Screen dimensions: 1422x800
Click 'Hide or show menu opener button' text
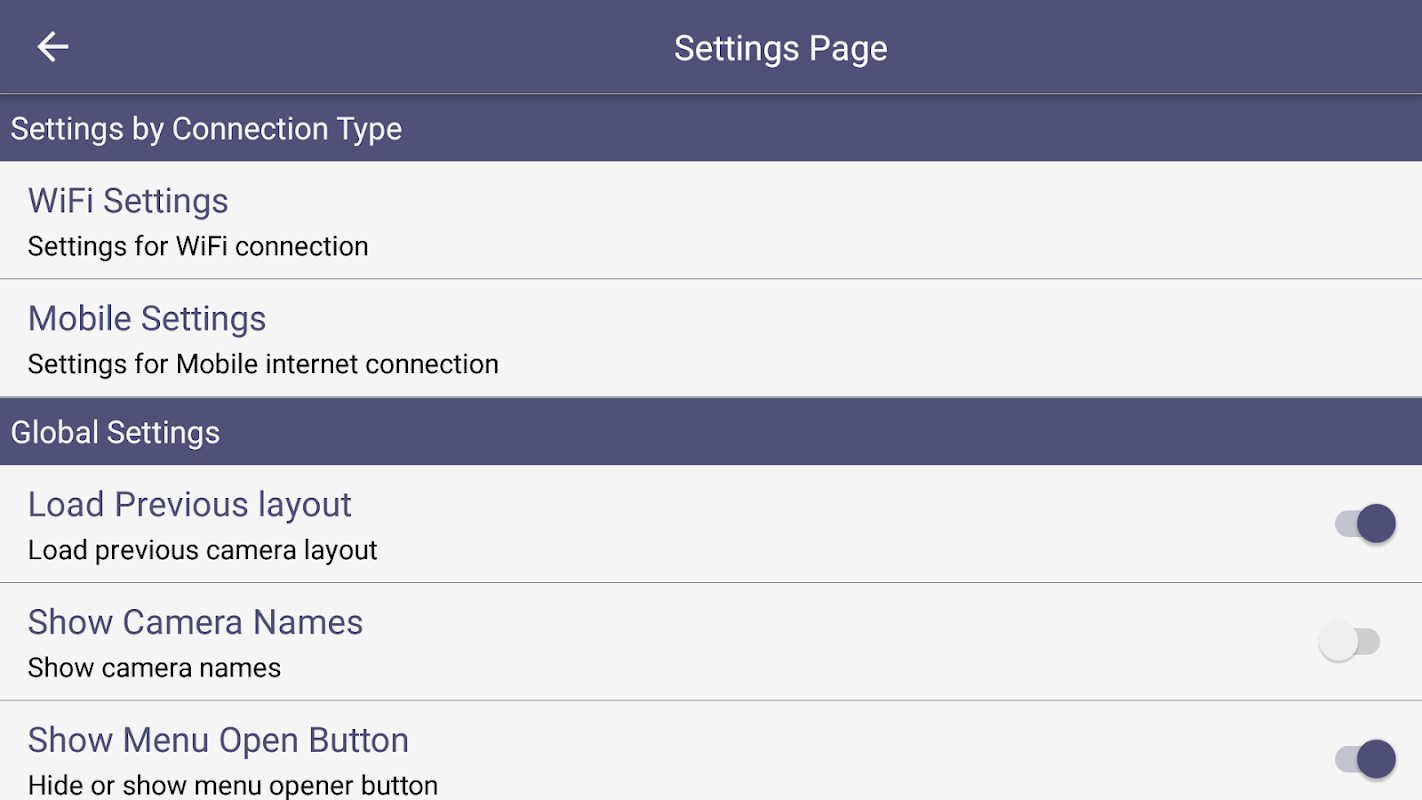(233, 785)
